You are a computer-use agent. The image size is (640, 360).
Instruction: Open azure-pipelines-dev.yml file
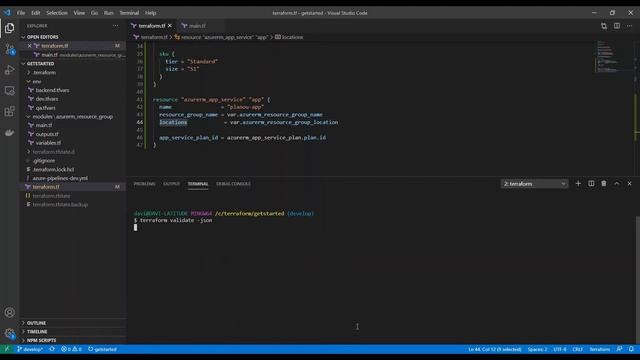73,178
